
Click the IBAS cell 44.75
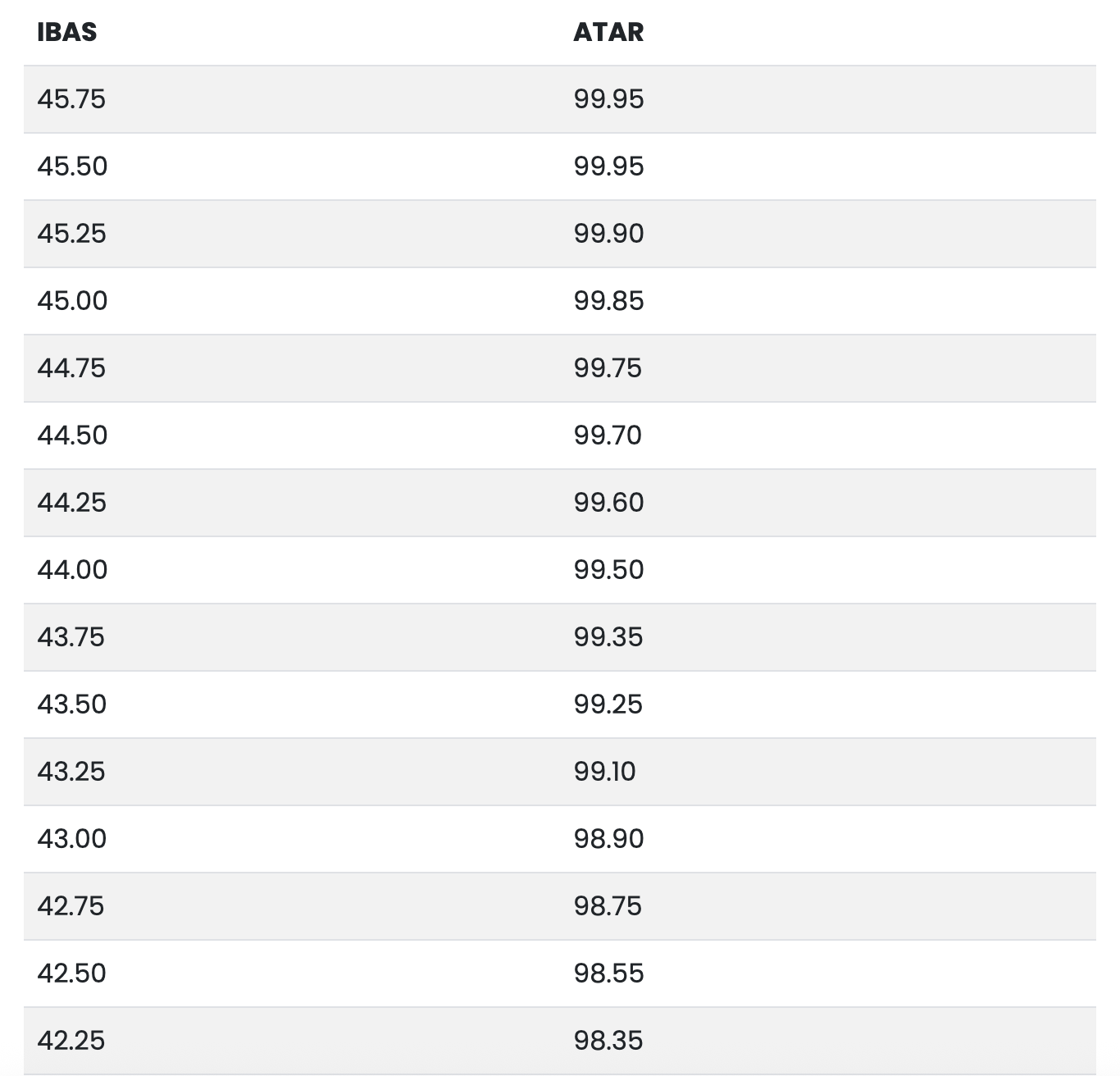(71, 368)
